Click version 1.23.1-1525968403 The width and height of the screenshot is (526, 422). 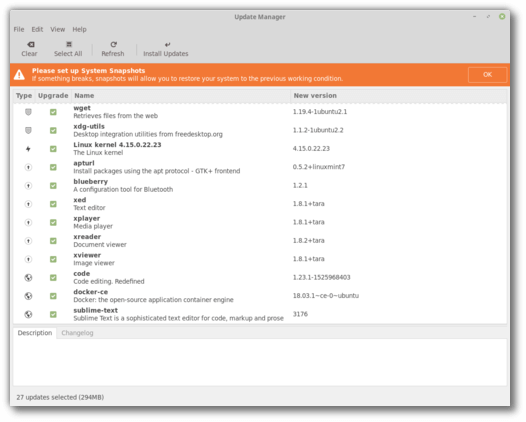pos(321,277)
